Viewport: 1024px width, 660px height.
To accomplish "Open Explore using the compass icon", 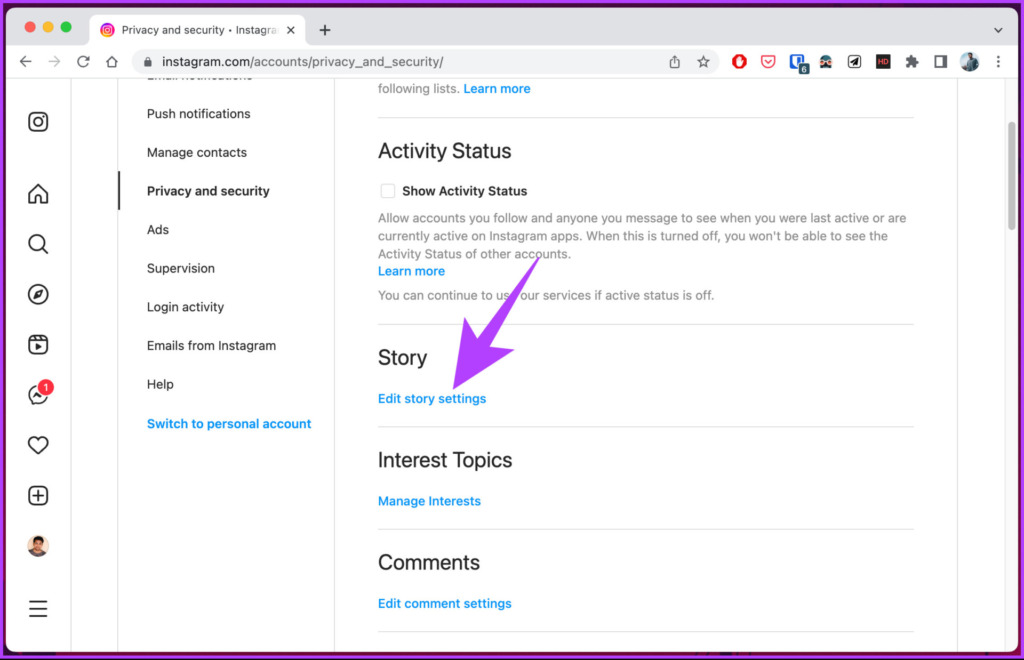I will (38, 294).
